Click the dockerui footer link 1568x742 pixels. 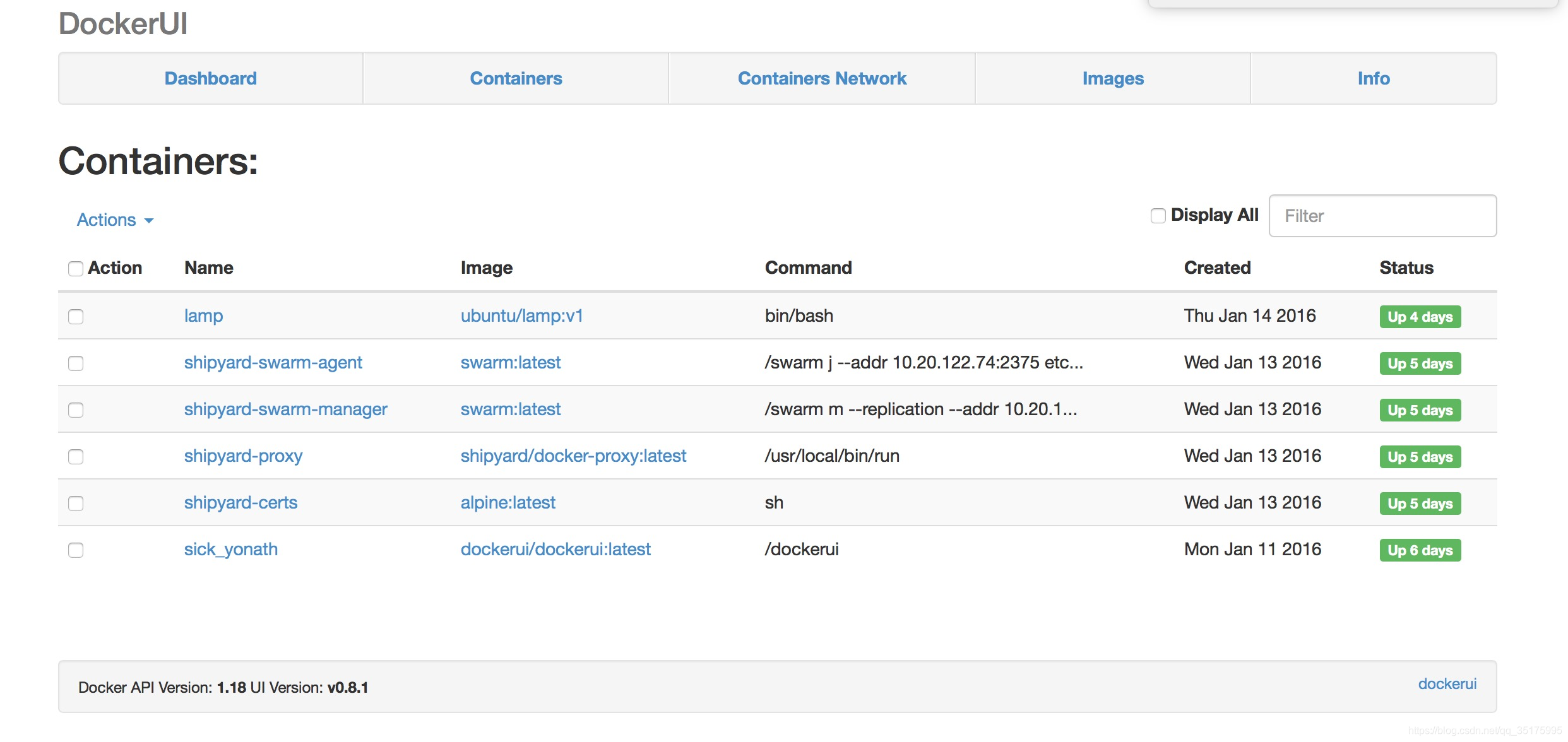coord(1447,684)
